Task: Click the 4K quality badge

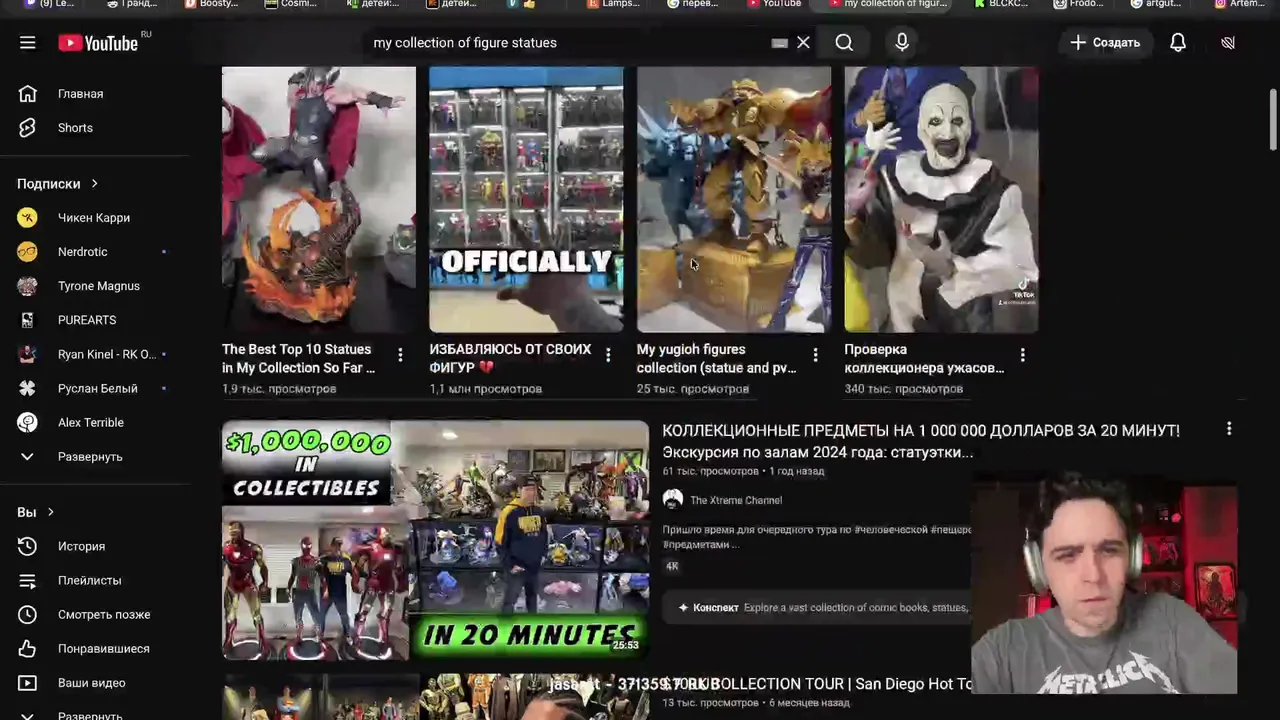Action: click(x=672, y=566)
